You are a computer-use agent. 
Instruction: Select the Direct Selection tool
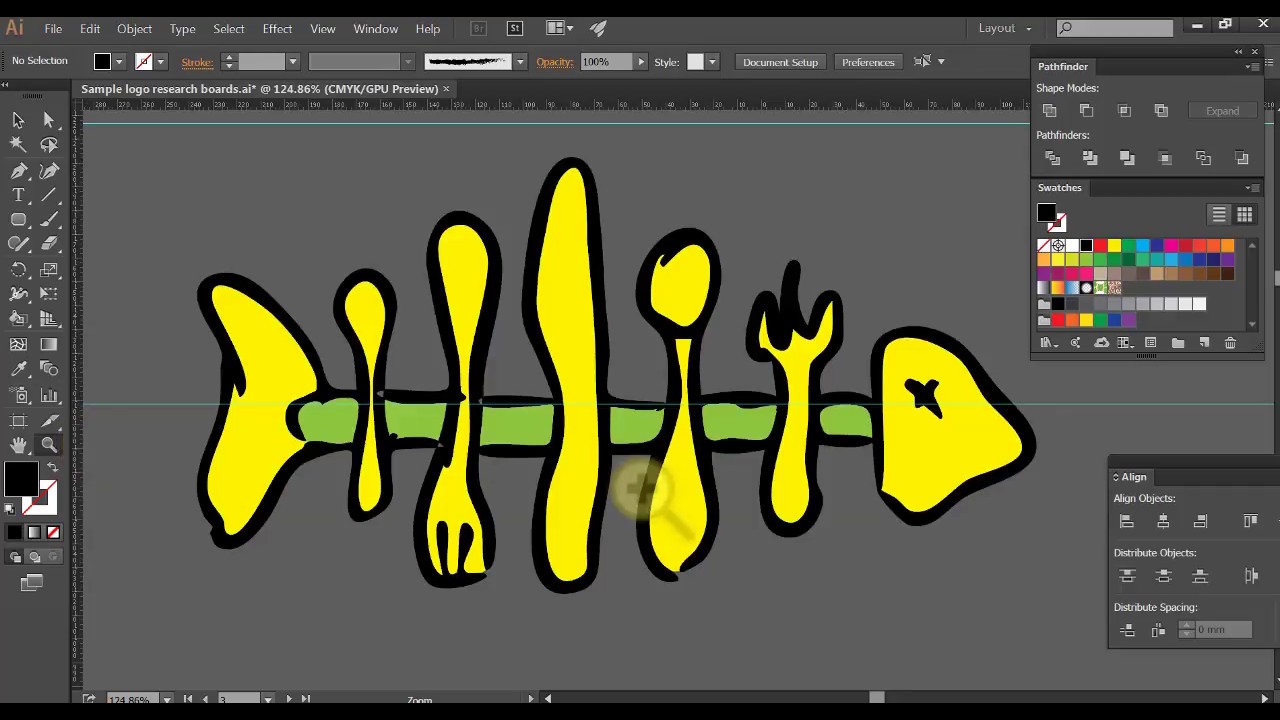pos(48,120)
